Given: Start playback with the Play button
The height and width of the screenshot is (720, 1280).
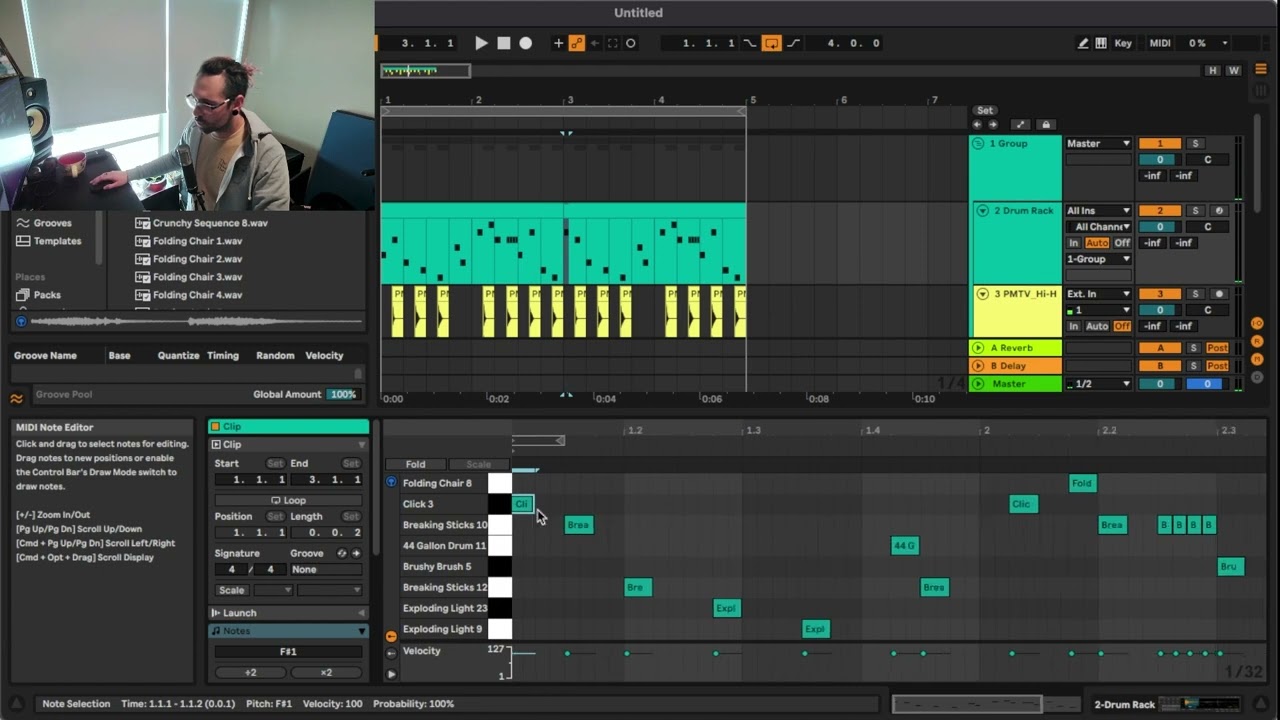Looking at the screenshot, I should (x=481, y=43).
